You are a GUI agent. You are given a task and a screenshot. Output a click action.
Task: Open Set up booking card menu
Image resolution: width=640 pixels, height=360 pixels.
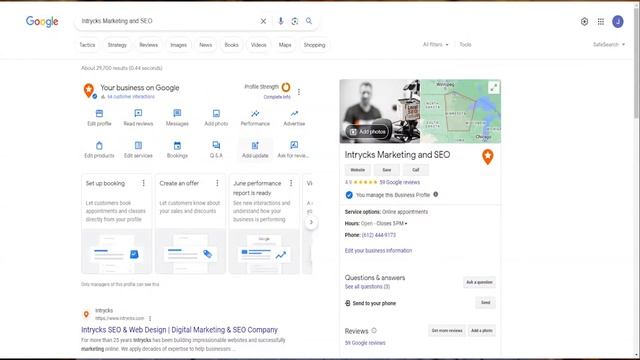143,183
